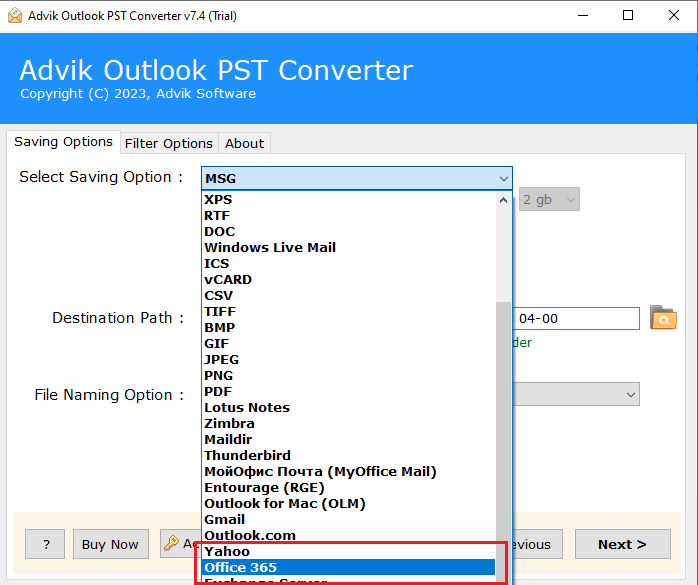Choose Thunderbird as saving option

coord(349,456)
